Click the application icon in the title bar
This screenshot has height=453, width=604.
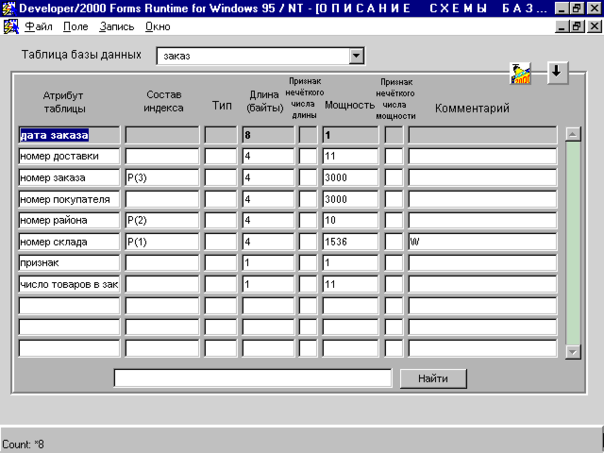click(x=9, y=7)
